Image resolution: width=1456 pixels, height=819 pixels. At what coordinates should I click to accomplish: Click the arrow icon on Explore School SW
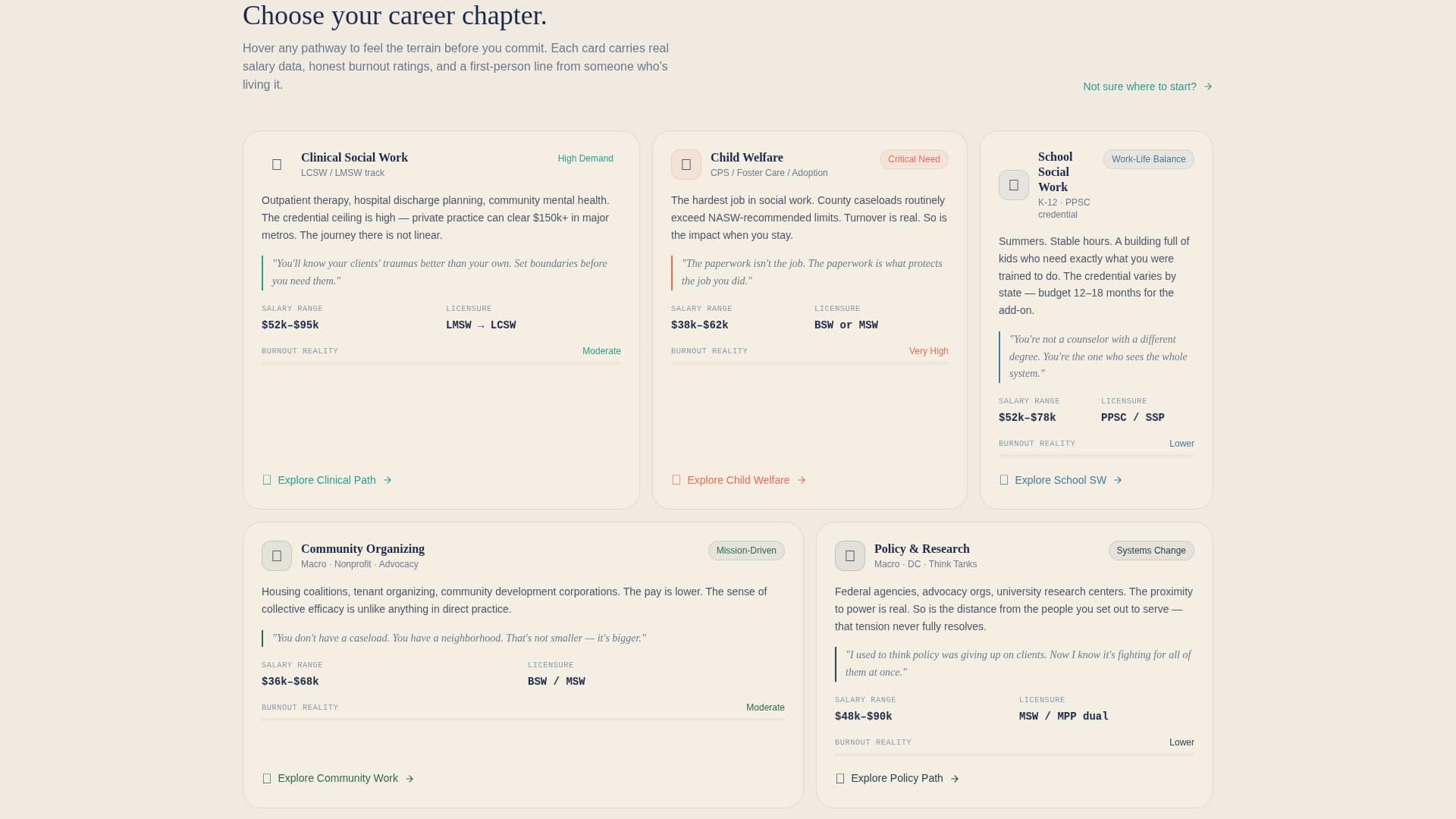point(1117,480)
